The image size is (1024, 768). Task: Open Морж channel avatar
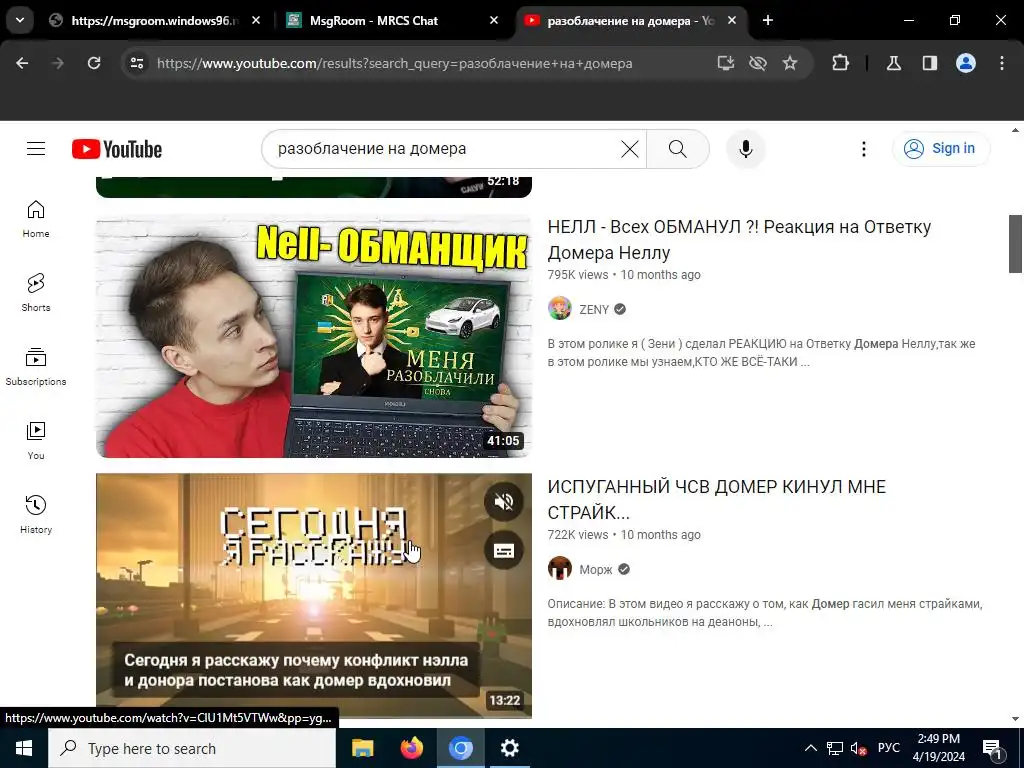coord(560,568)
